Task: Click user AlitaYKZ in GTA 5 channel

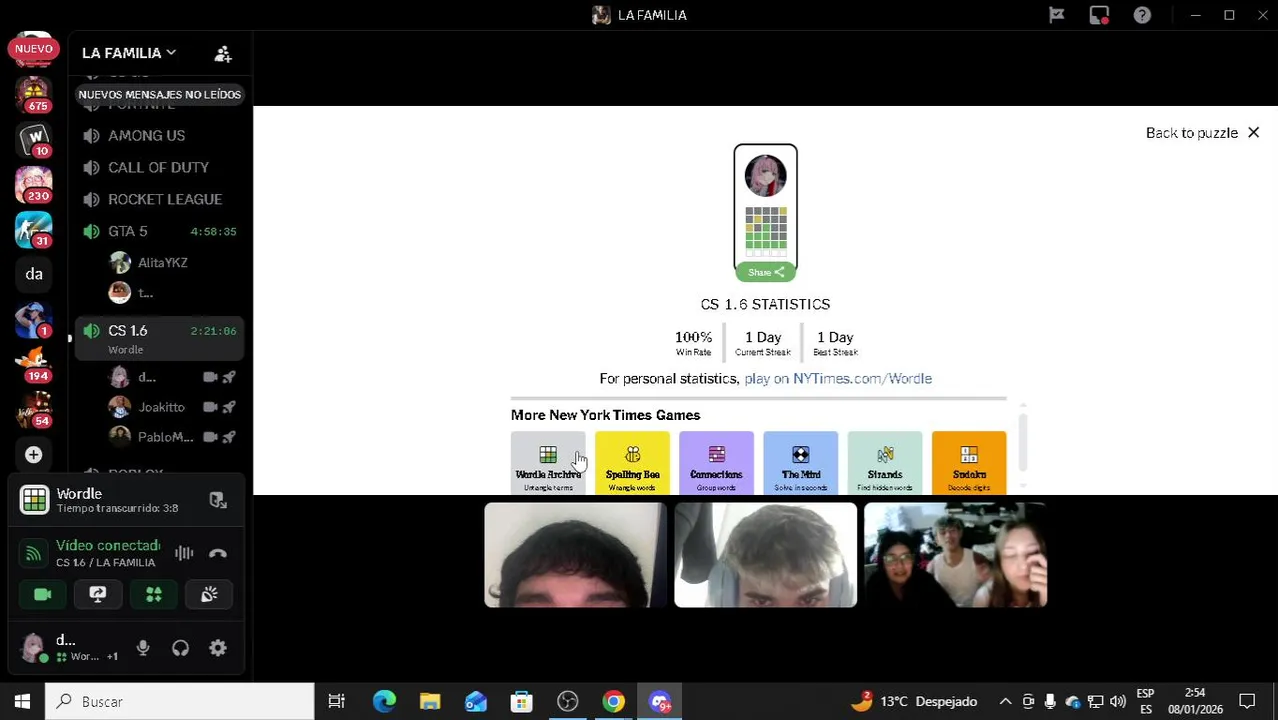Action: pyautogui.click(x=162, y=263)
